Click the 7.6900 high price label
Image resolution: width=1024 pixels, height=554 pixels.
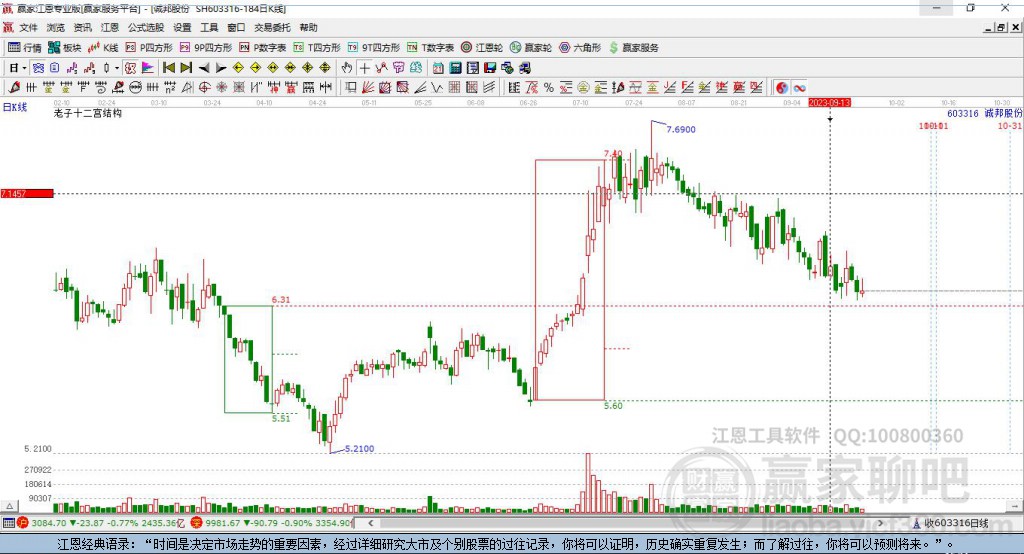tap(680, 129)
